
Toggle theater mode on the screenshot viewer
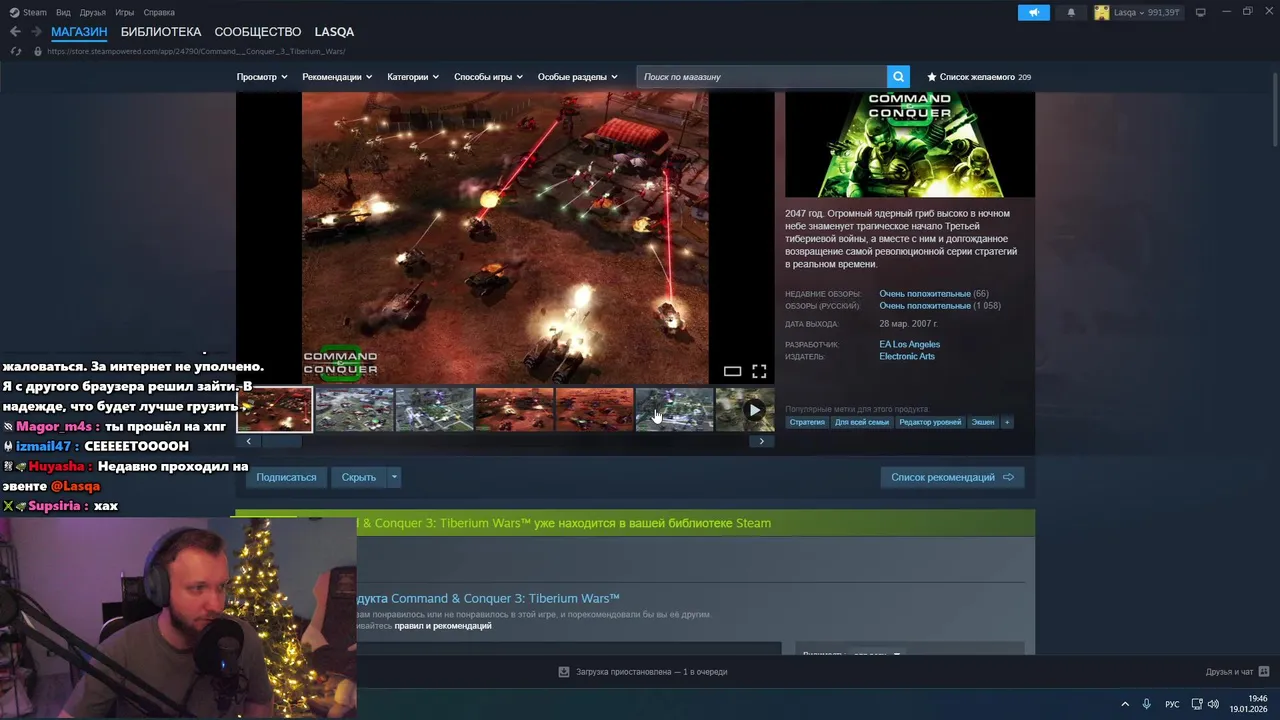coord(732,371)
